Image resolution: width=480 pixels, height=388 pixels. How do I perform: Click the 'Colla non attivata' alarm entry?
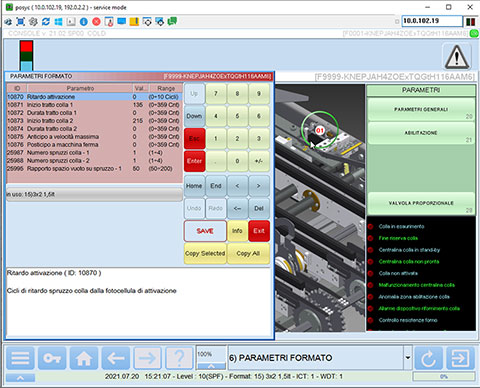coord(398,273)
